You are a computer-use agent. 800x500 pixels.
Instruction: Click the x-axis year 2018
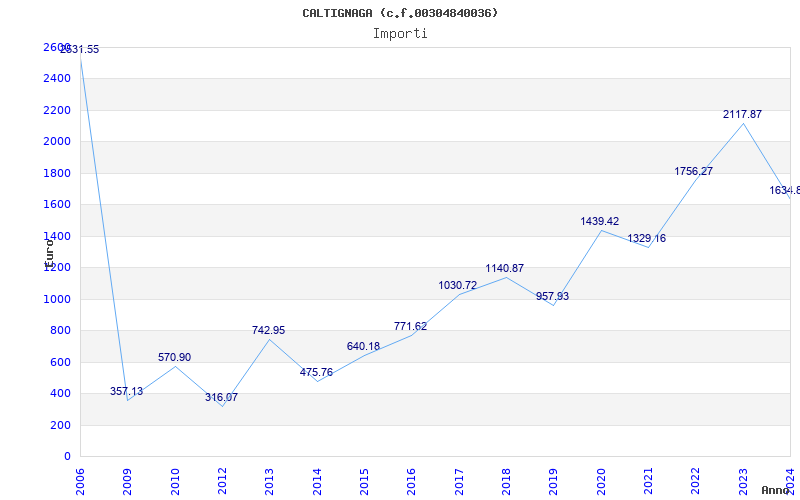506,482
